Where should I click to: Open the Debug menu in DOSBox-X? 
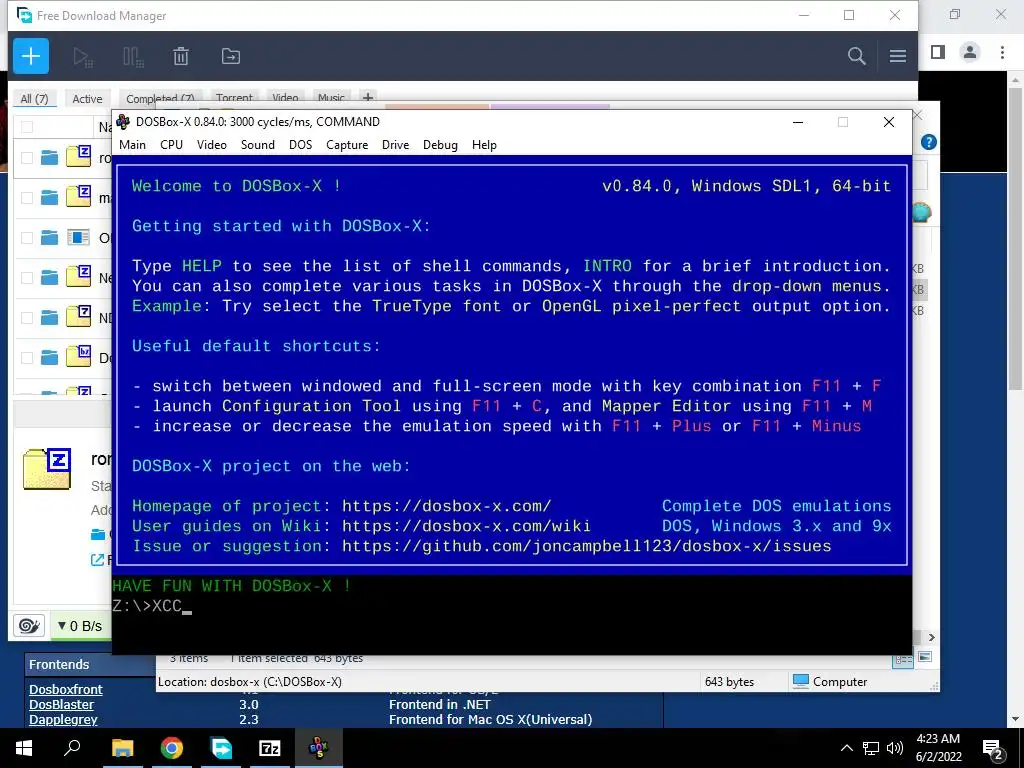[440, 145]
